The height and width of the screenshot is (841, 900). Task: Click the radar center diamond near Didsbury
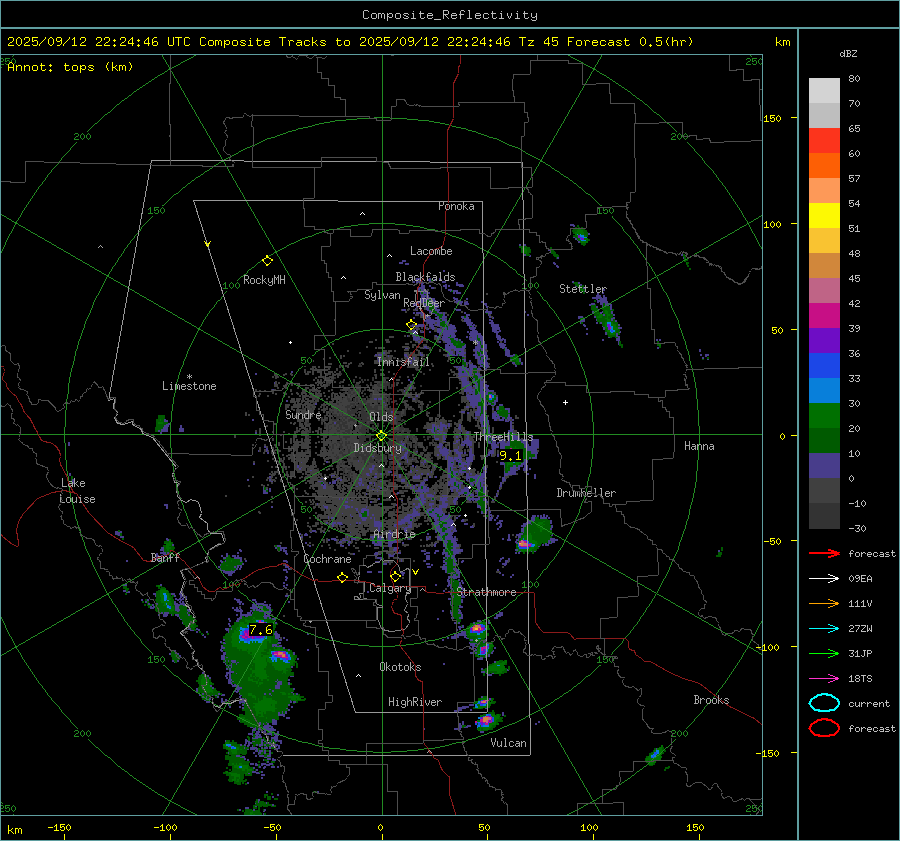tap(382, 435)
